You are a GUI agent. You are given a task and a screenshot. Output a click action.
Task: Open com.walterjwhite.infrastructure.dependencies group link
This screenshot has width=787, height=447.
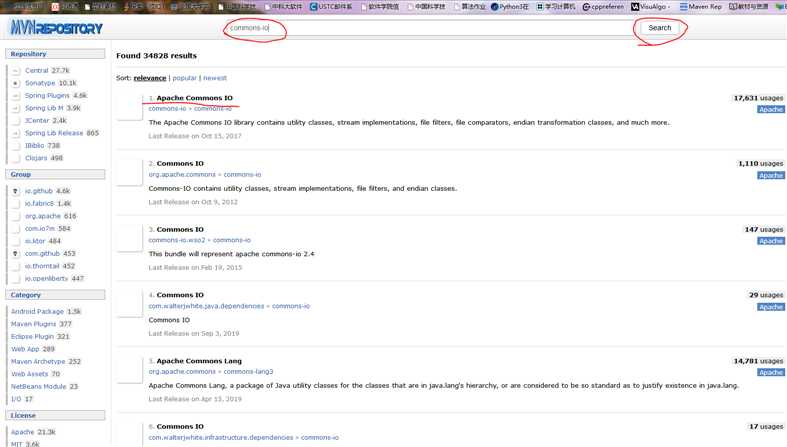pos(221,437)
